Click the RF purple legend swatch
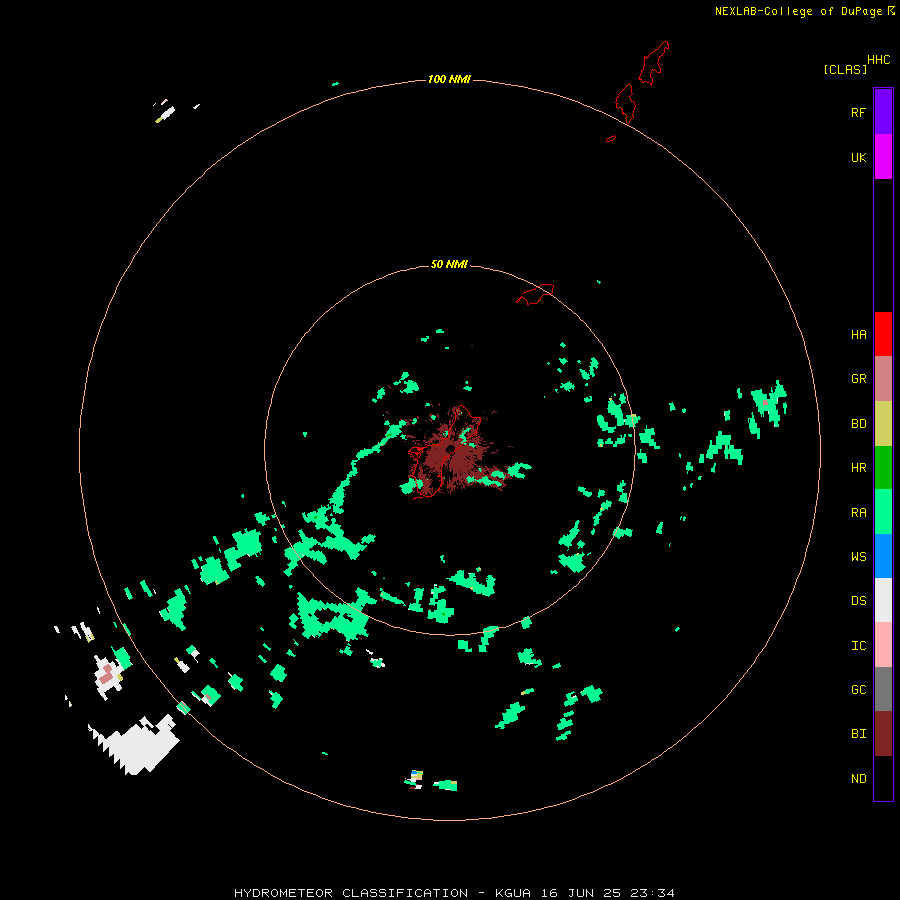This screenshot has width=900, height=900. (883, 112)
